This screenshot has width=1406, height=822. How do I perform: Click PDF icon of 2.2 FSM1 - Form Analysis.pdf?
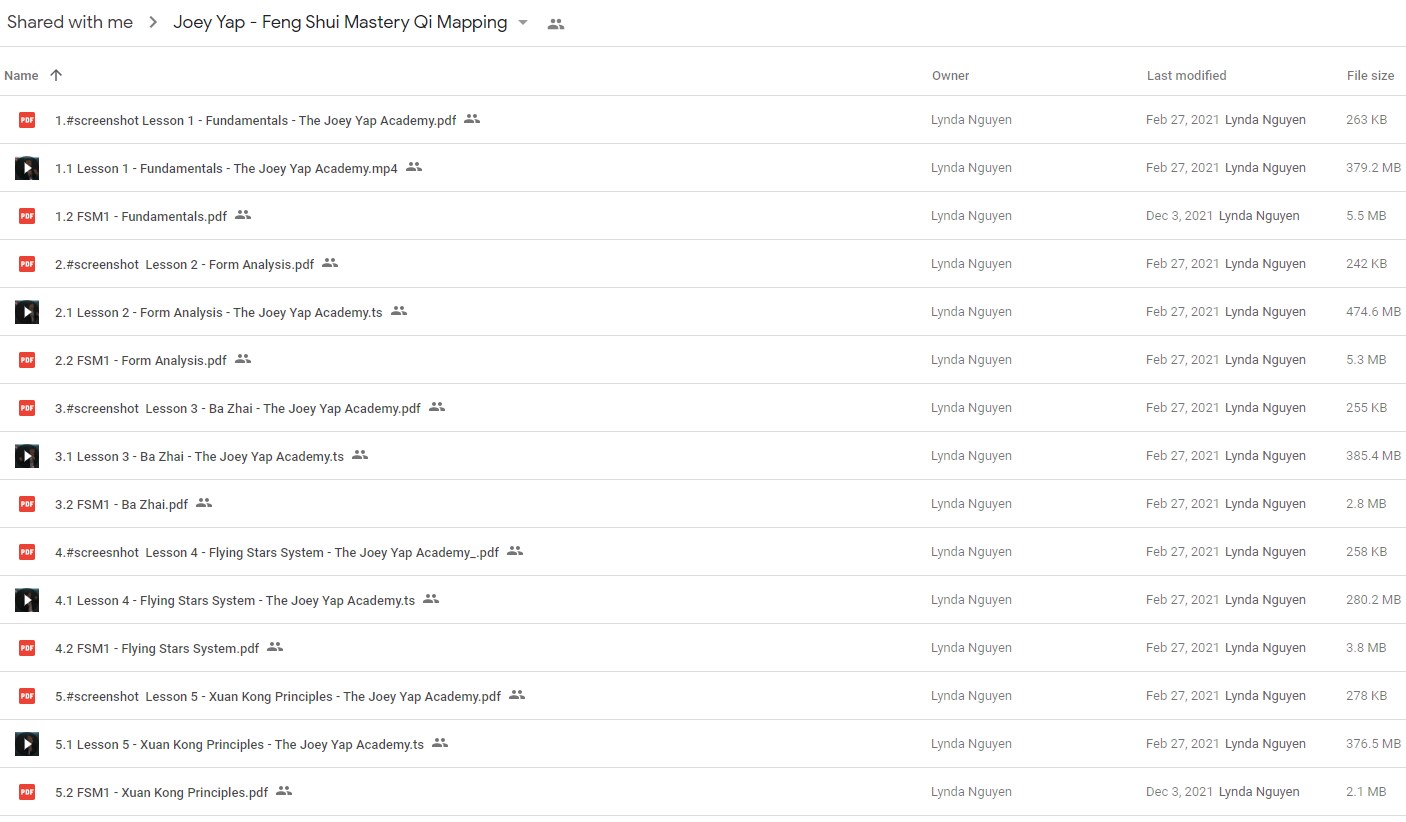pos(27,360)
